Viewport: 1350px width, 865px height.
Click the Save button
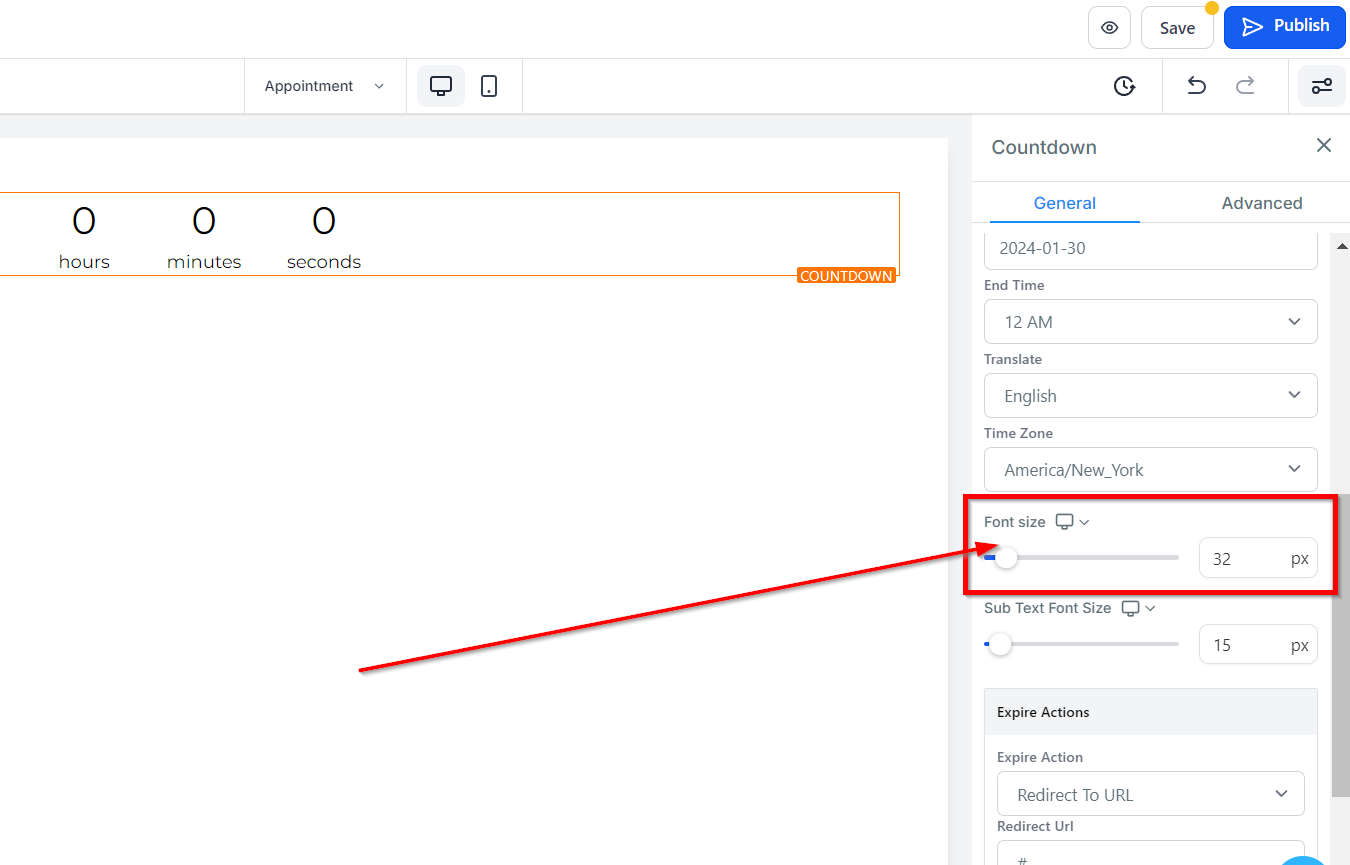click(1177, 28)
